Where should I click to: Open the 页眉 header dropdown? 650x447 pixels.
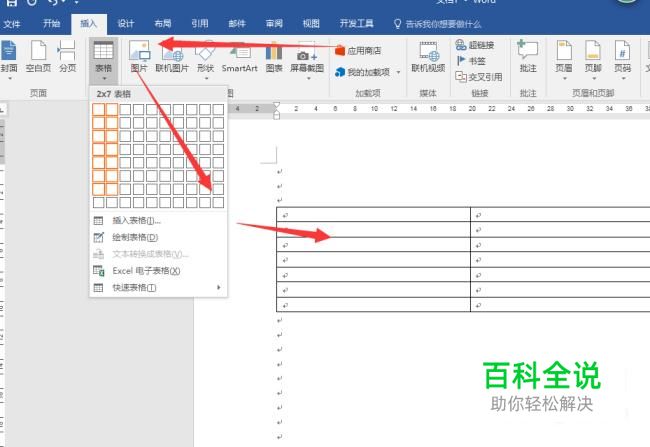coord(564,61)
